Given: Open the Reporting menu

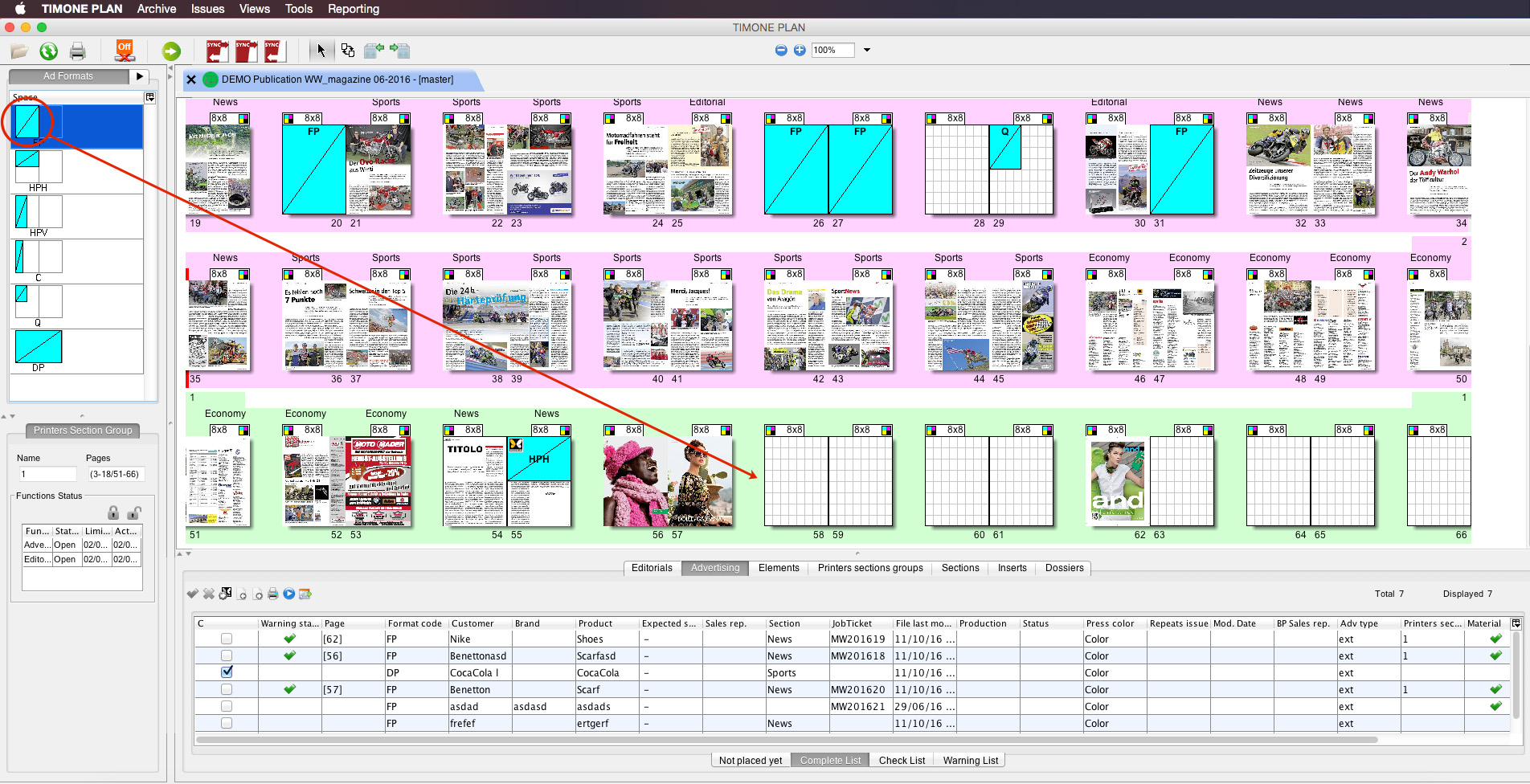Looking at the screenshot, I should pos(354,9).
